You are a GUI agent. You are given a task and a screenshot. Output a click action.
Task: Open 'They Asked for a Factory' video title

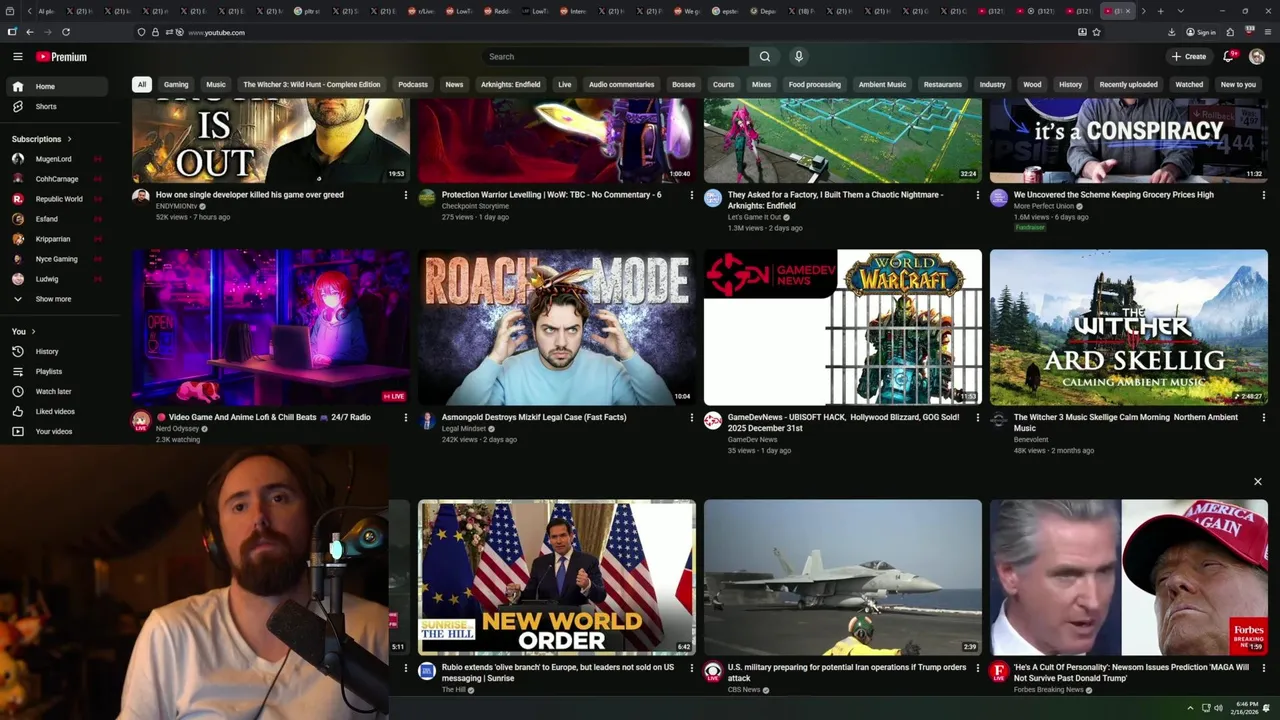tap(835, 200)
